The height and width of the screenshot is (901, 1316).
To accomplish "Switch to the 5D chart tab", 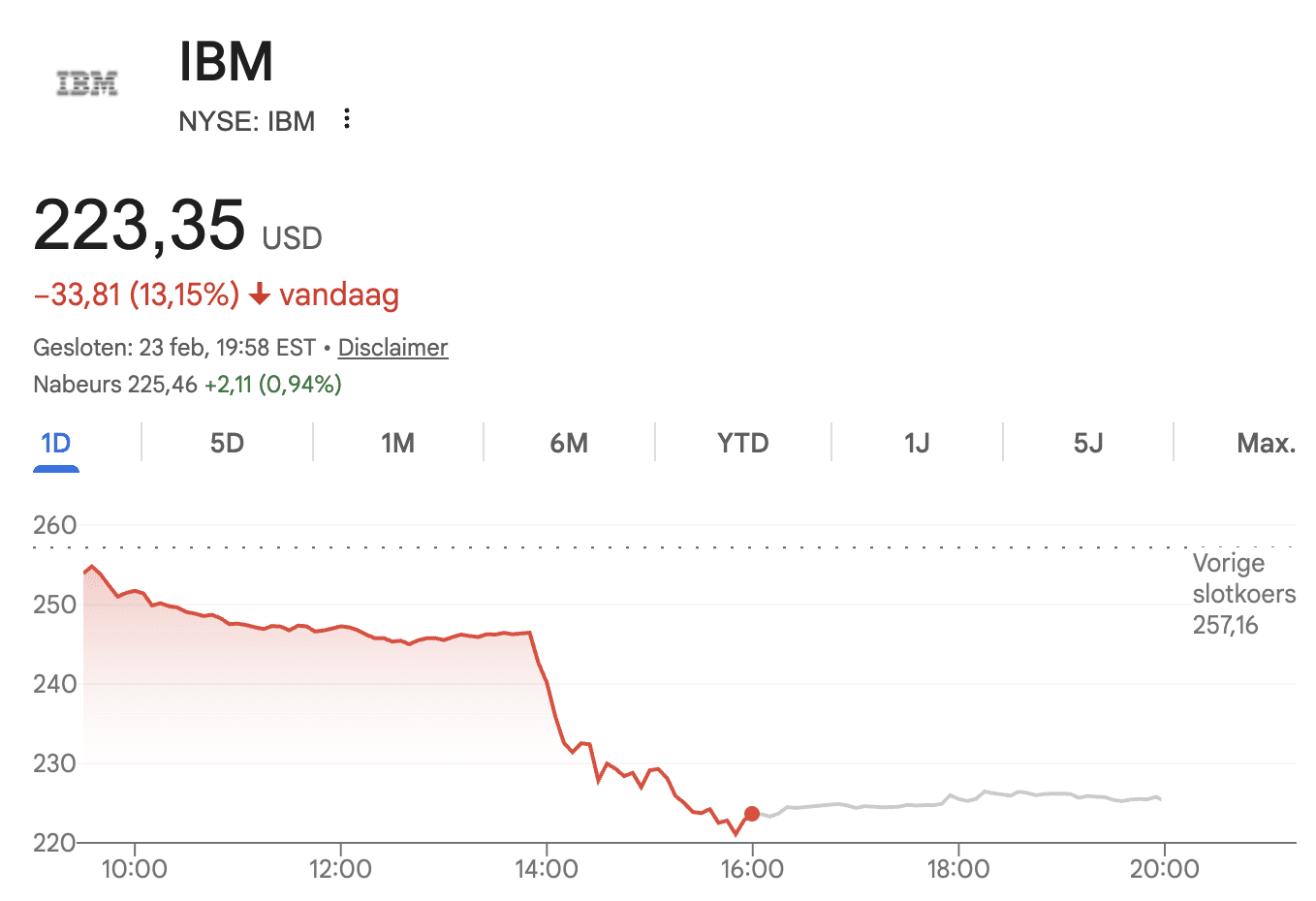I will 227,444.
